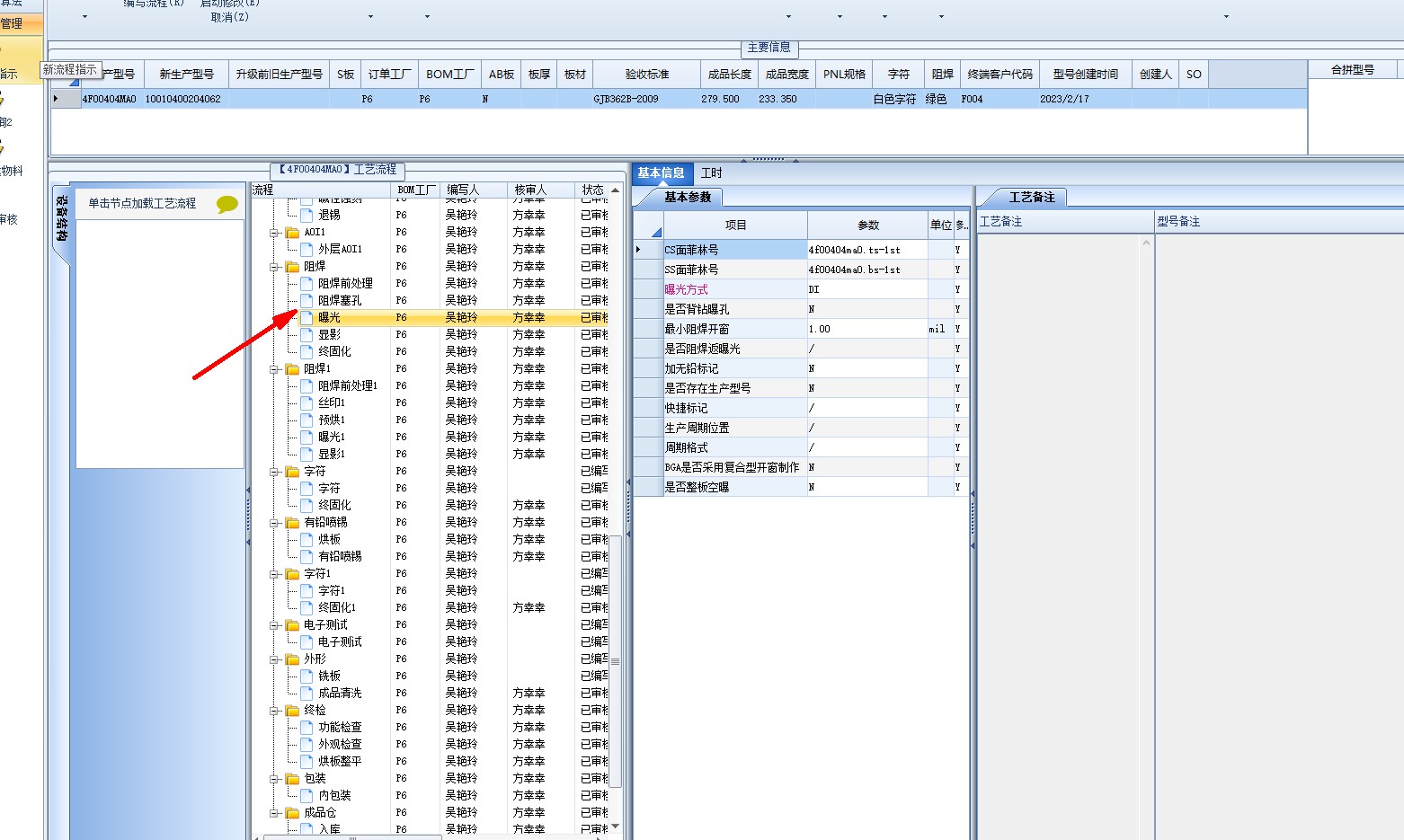
Task: Collapse the 字符 tree node
Action: point(274,472)
